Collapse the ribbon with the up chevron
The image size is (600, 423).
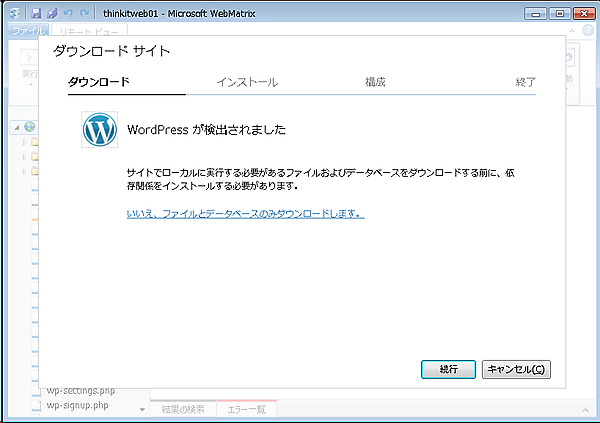(x=572, y=31)
